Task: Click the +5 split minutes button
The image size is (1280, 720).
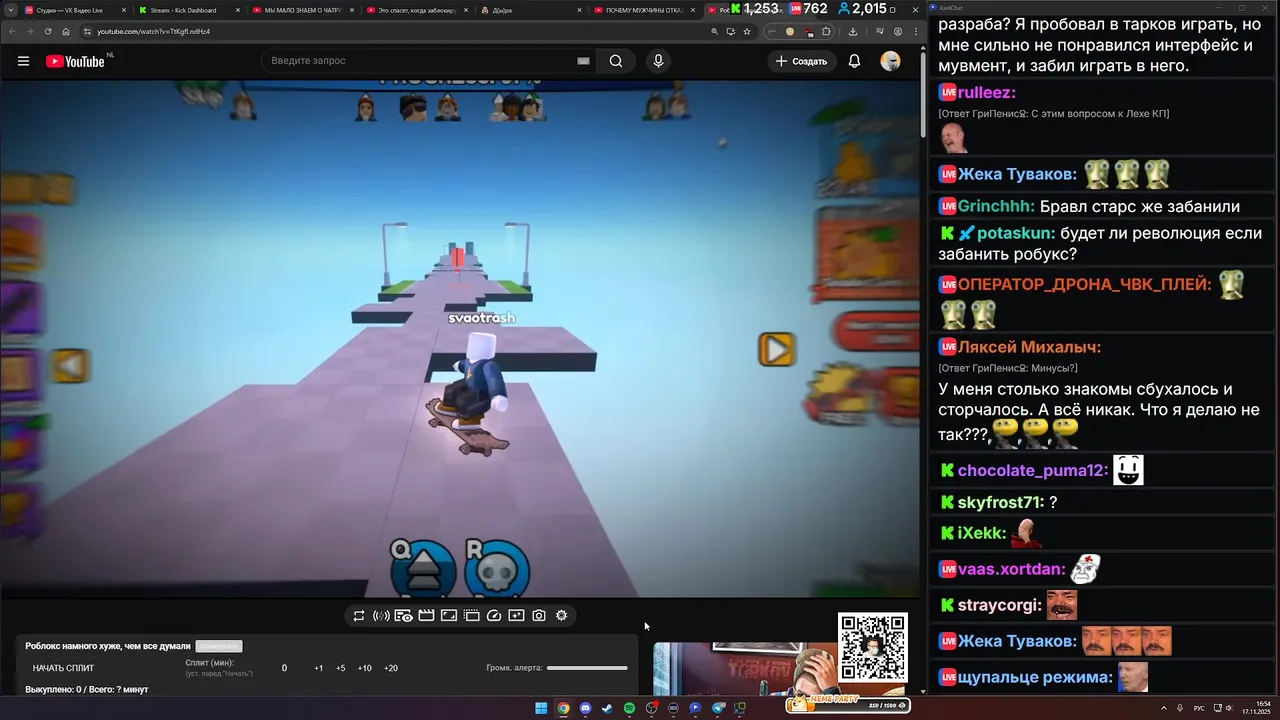Action: pyautogui.click(x=340, y=668)
